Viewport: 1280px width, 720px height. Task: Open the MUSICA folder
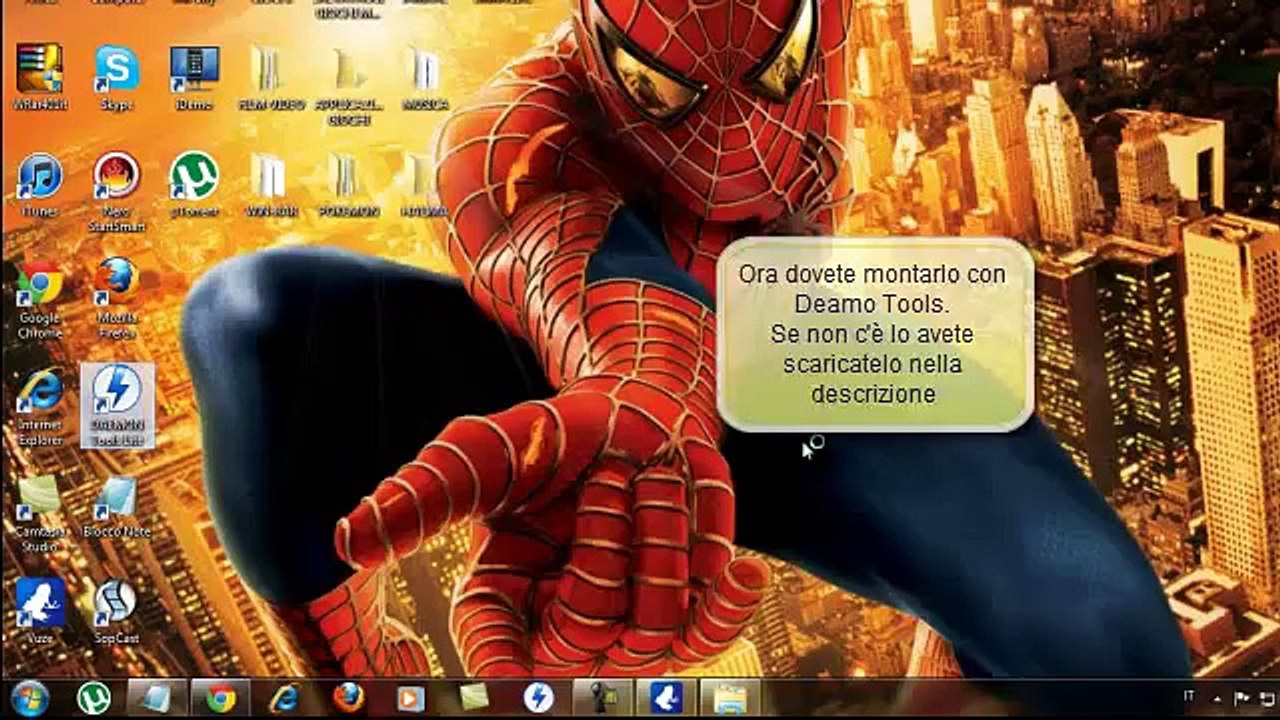pos(425,77)
